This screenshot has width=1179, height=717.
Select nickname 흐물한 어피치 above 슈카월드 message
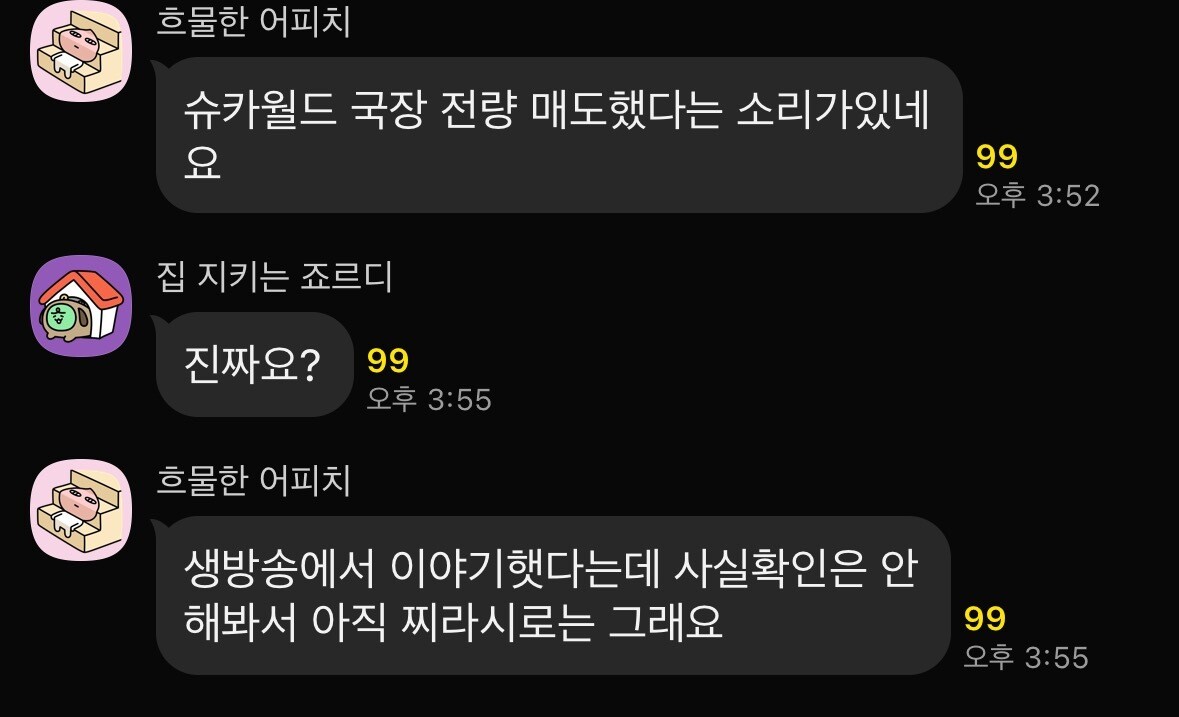[253, 21]
